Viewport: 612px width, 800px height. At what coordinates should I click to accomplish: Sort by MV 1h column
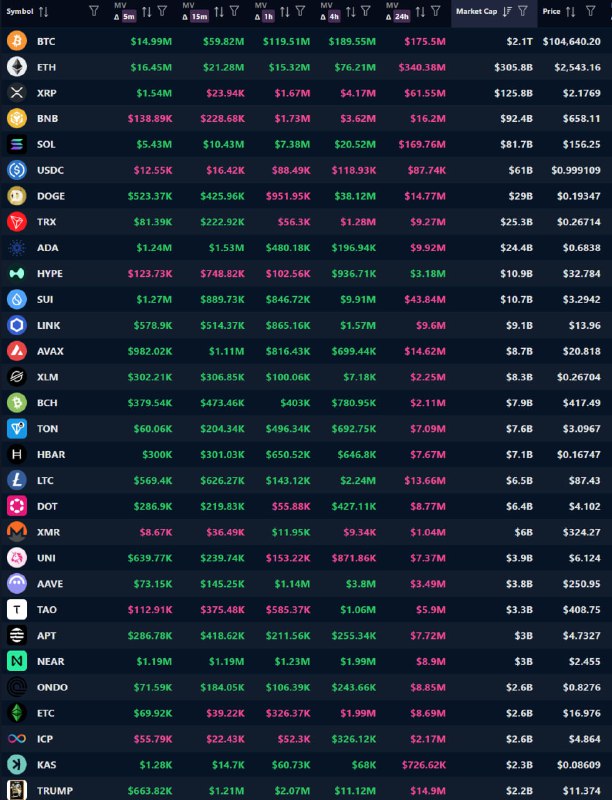pos(285,12)
